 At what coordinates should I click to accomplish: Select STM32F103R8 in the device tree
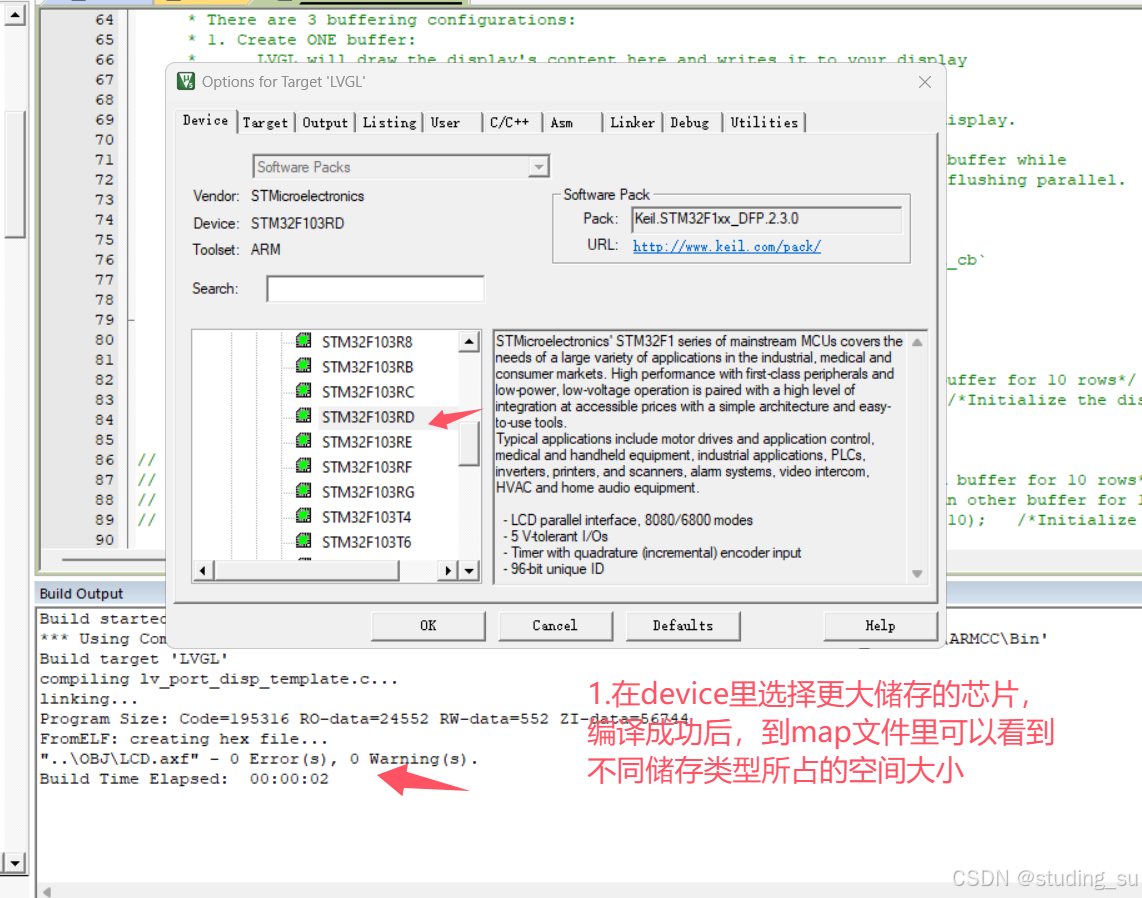pos(367,342)
